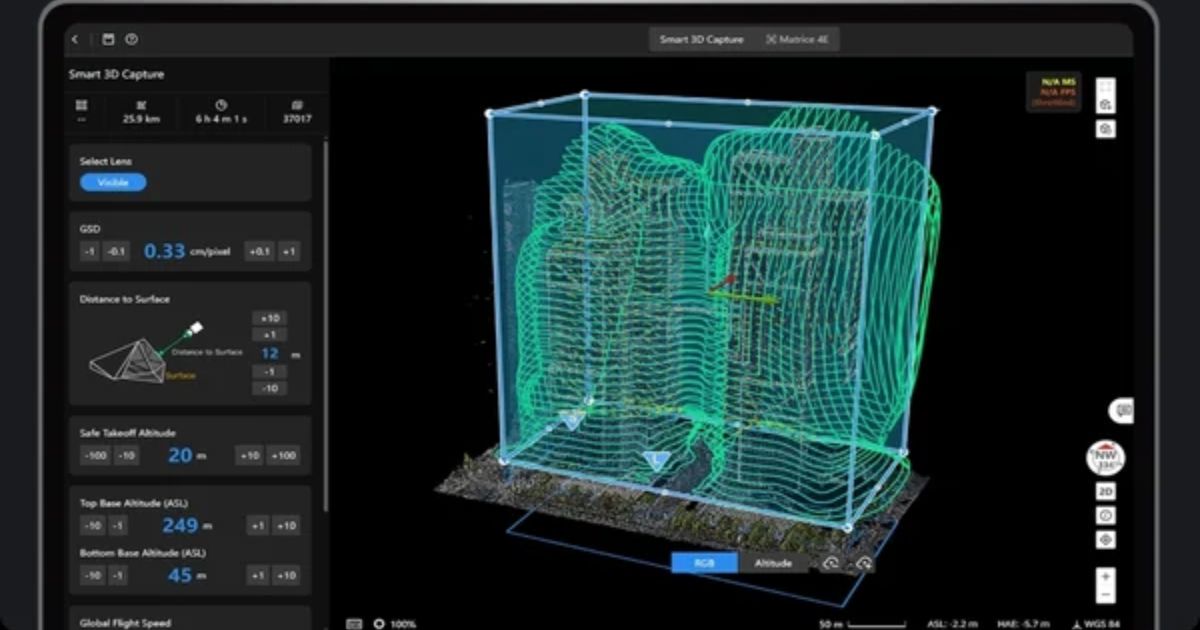Zoom out with the minus button
The width and height of the screenshot is (1200, 630).
1105,595
